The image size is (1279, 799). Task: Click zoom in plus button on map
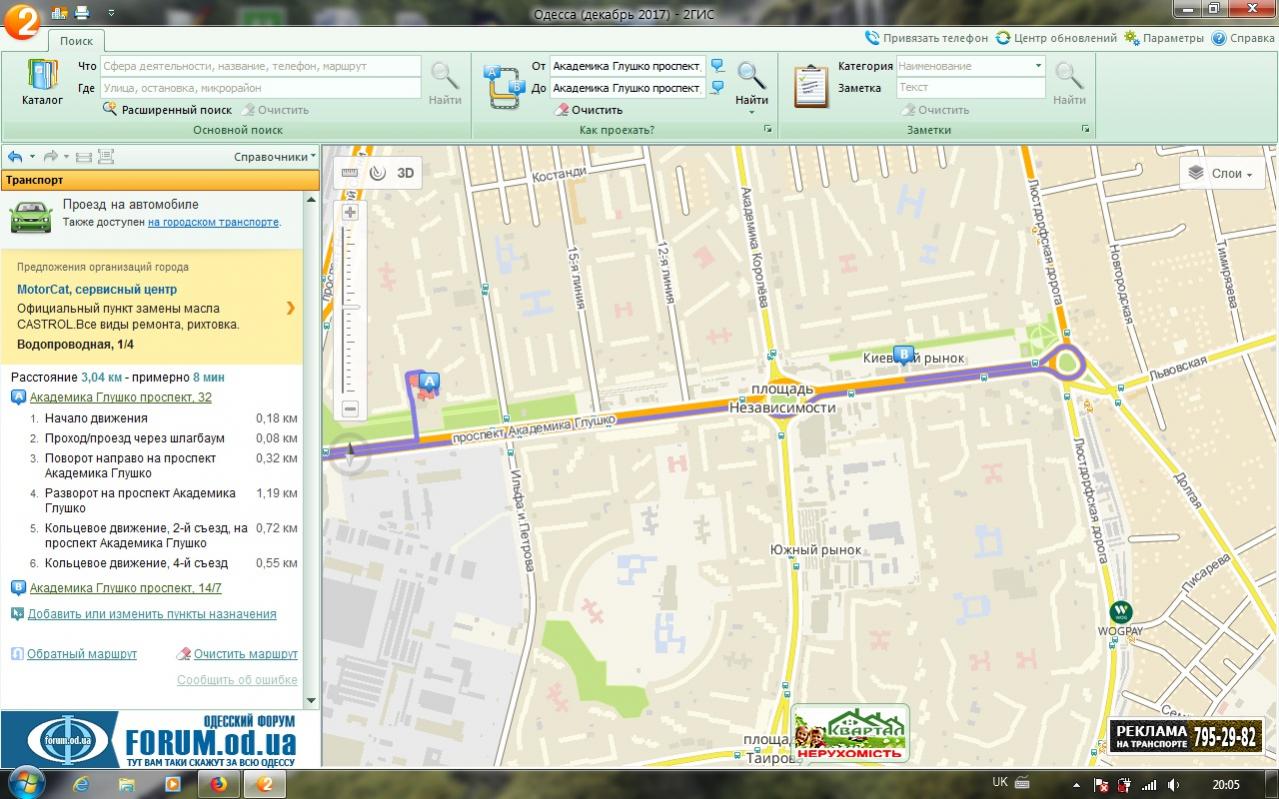coord(350,212)
